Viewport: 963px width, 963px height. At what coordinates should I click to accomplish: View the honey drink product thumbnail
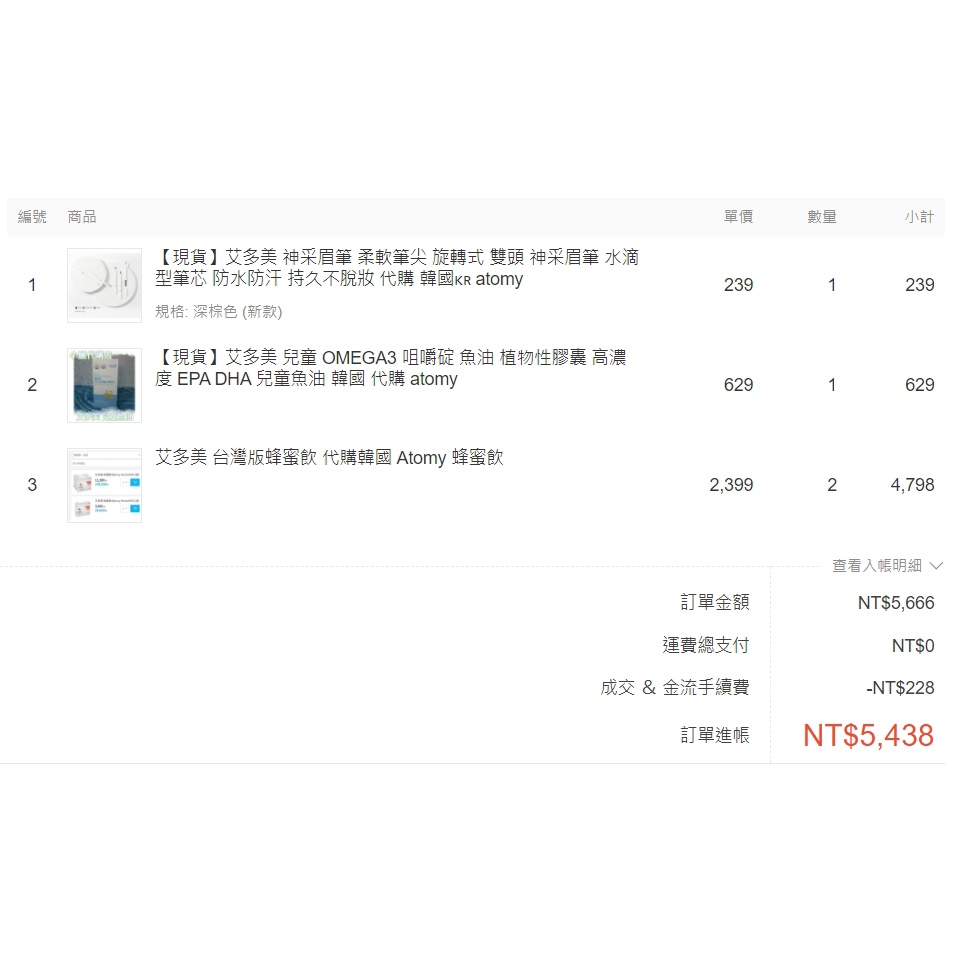tap(104, 485)
